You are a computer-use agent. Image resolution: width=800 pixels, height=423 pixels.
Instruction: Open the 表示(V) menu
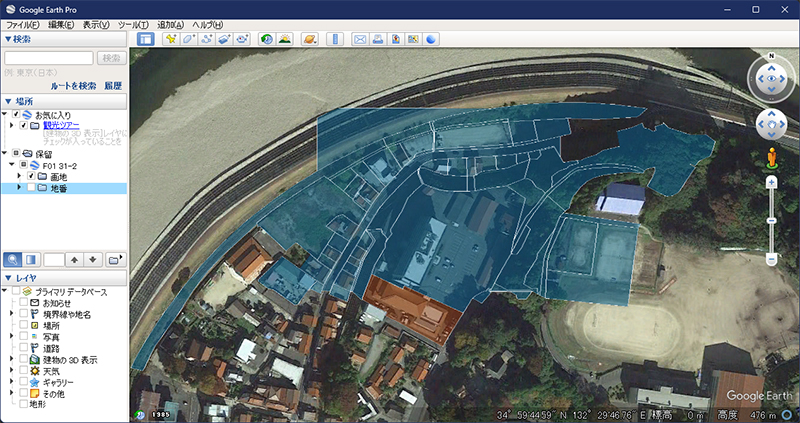pos(96,24)
